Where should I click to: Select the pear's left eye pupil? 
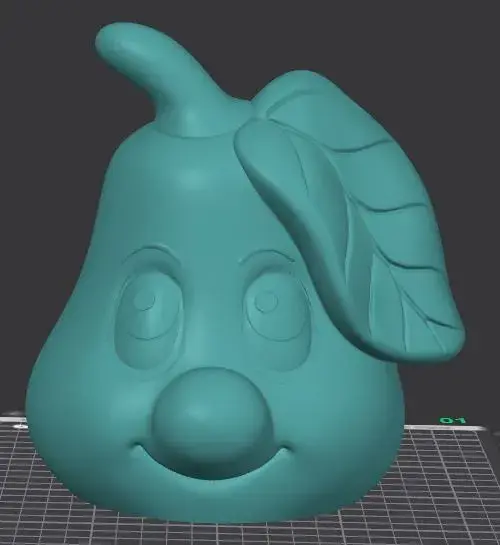(x=144, y=301)
